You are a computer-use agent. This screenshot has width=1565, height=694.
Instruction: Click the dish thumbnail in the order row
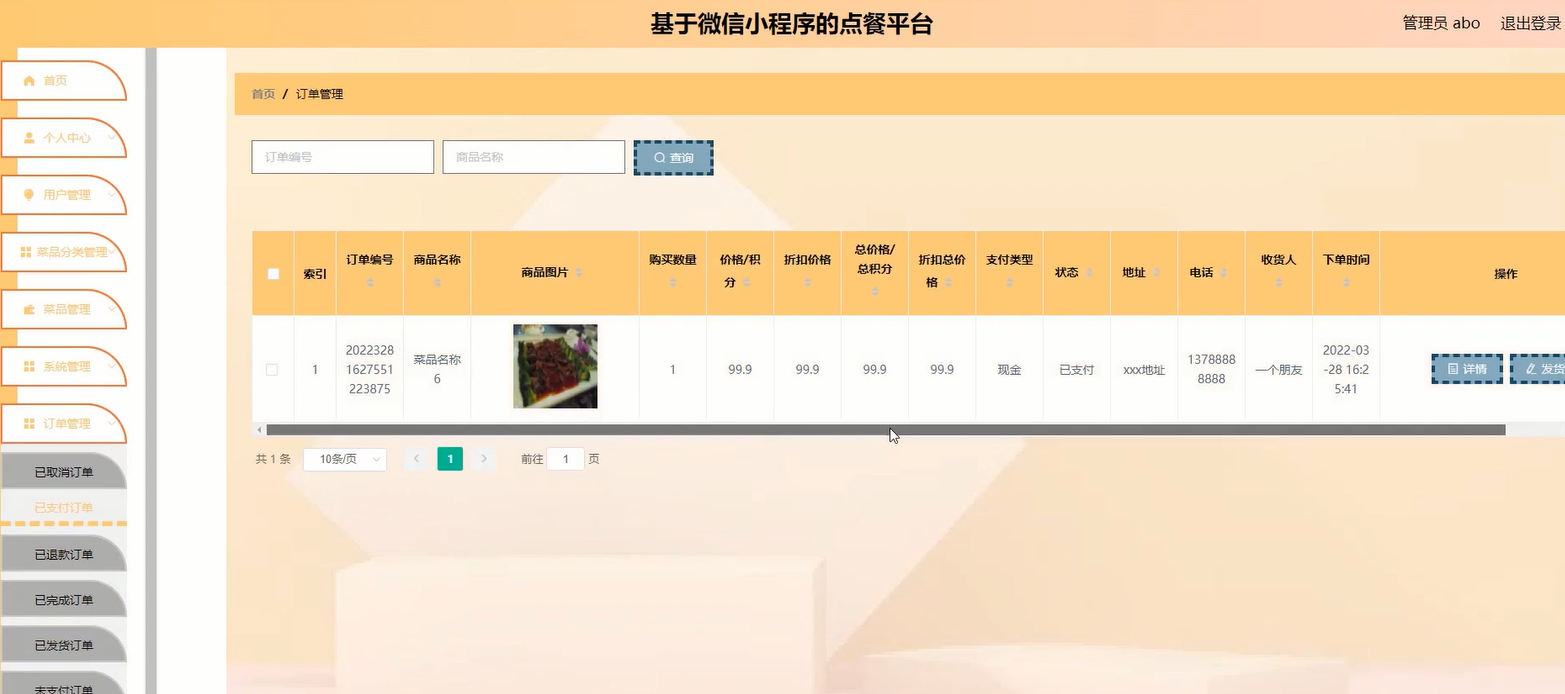click(555, 366)
